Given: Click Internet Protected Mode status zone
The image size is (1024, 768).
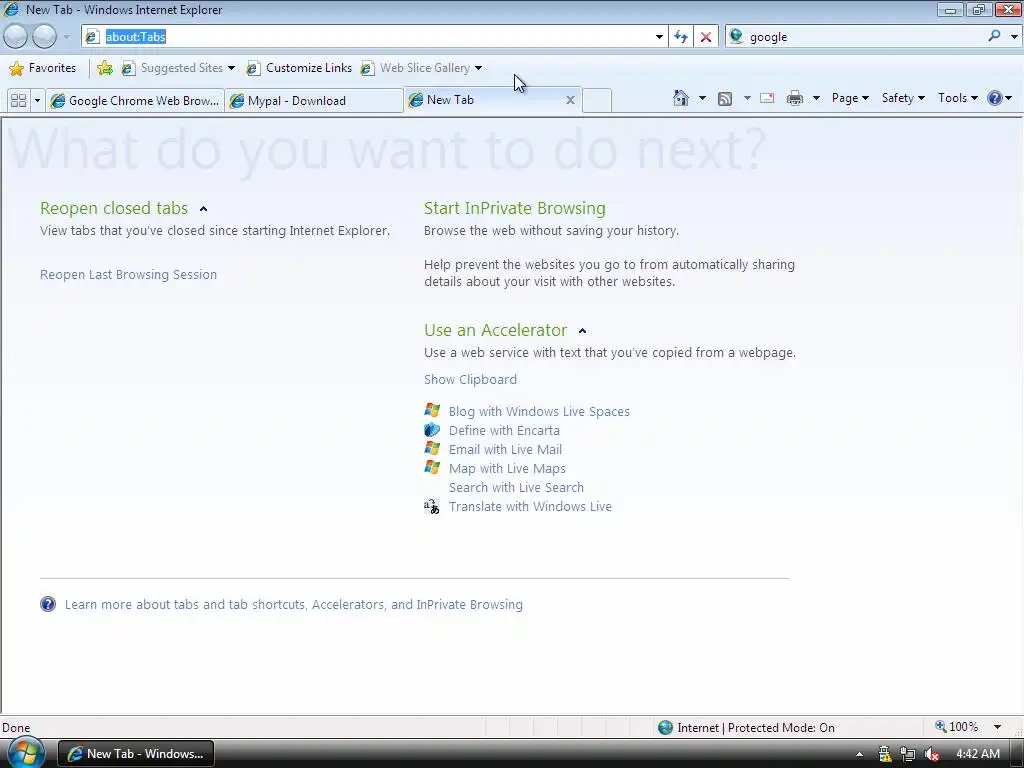Looking at the screenshot, I should click(746, 728).
